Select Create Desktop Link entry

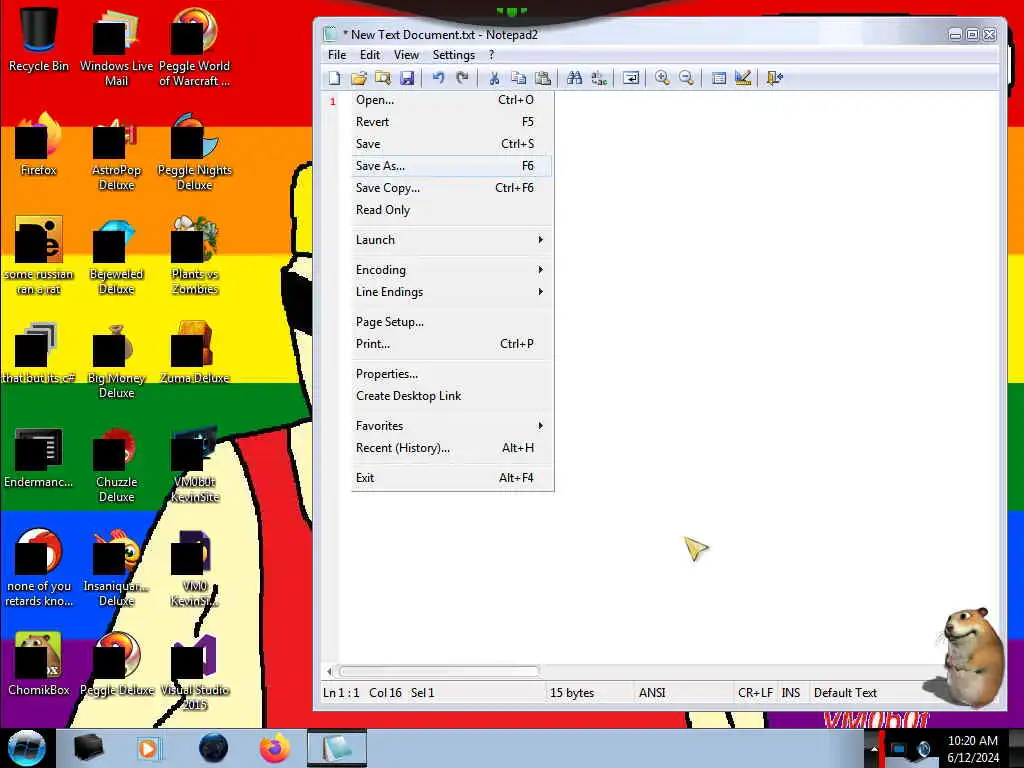(452, 396)
